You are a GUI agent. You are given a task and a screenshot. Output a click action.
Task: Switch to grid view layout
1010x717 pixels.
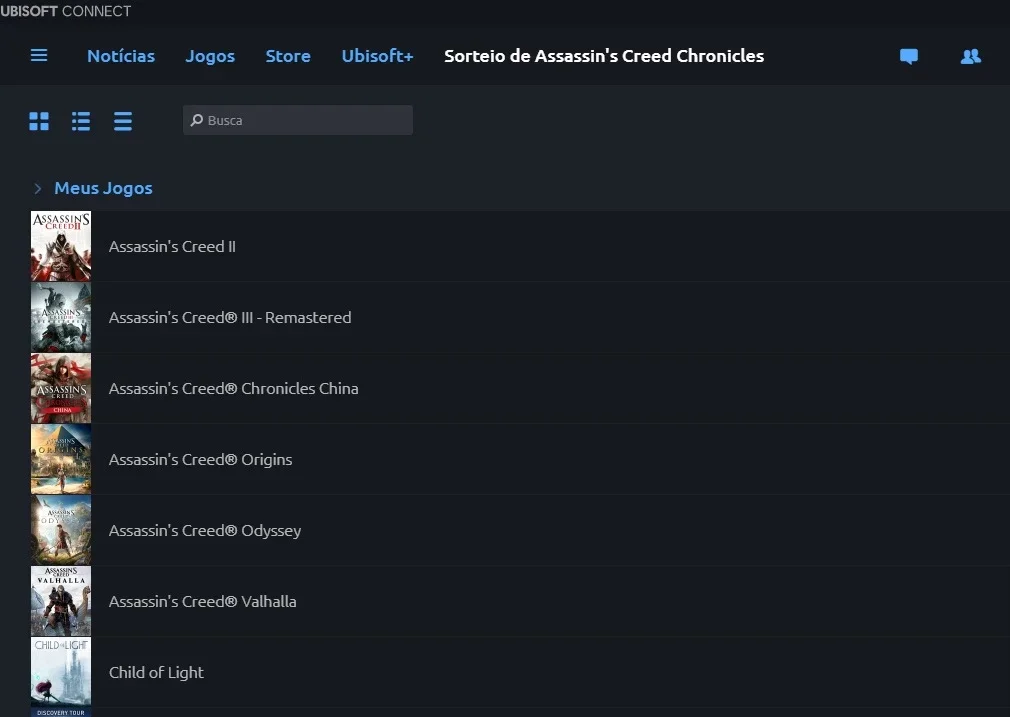tap(39, 121)
